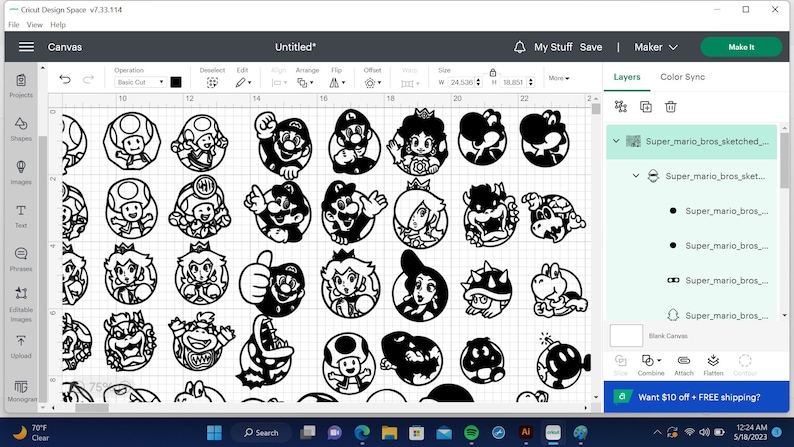Open Microsoft Edge from the taskbar

pyautogui.click(x=362, y=432)
